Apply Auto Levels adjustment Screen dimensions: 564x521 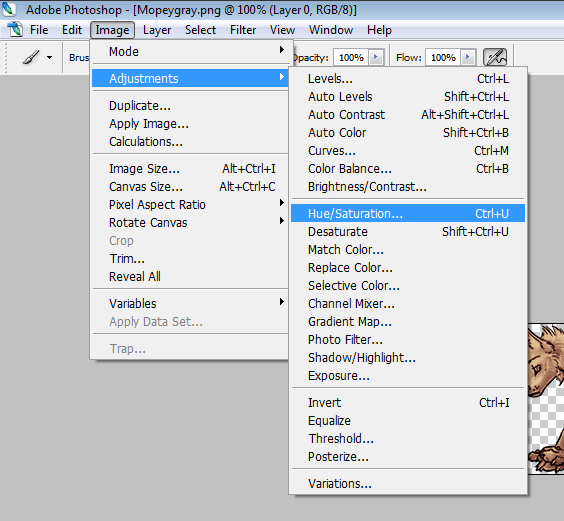pyautogui.click(x=408, y=96)
